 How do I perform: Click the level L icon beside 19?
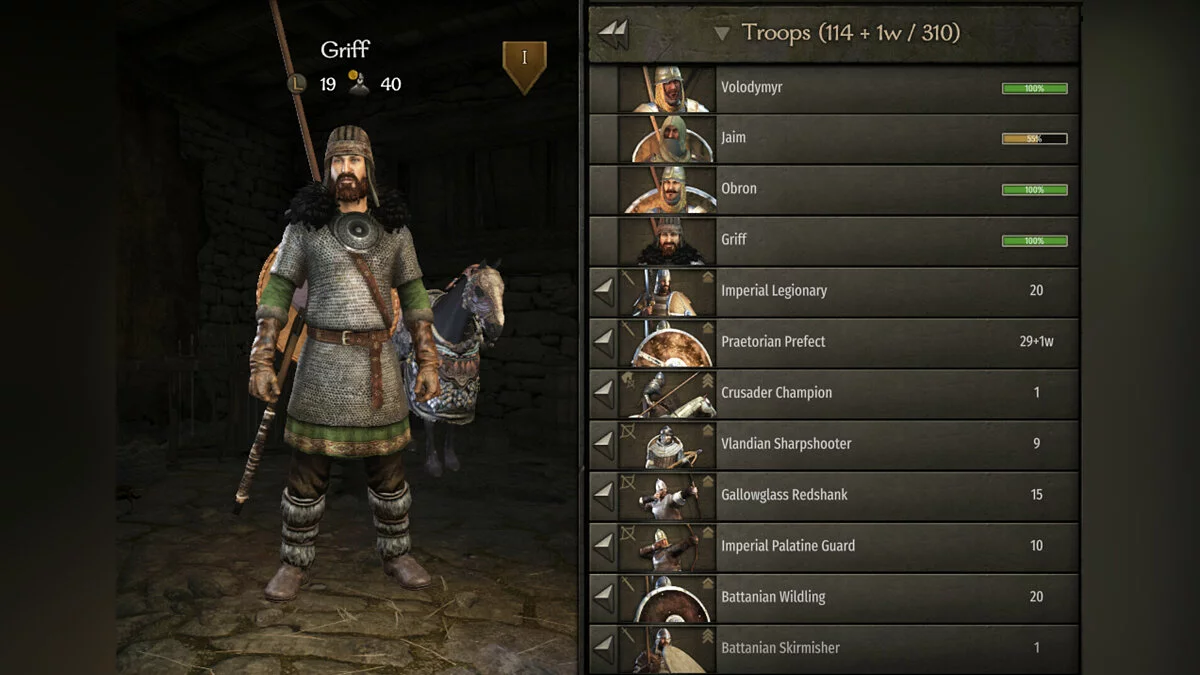point(296,84)
